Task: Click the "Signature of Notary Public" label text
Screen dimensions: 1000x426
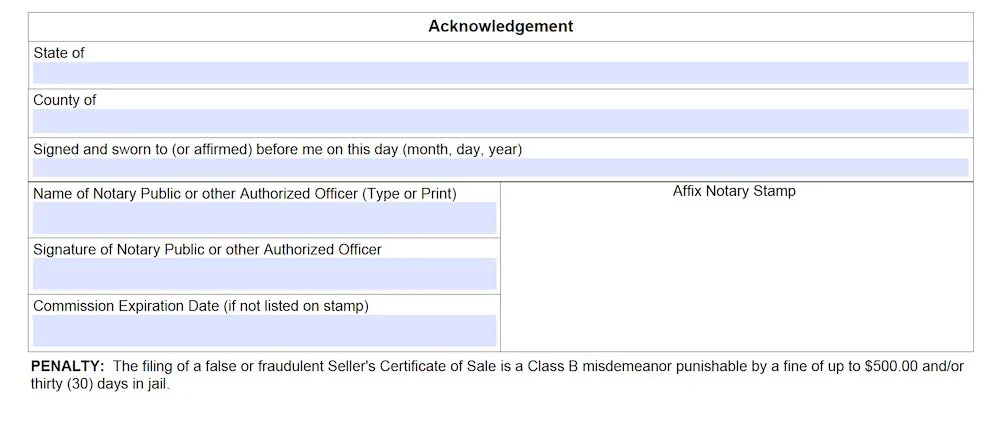Action: click(x=207, y=250)
